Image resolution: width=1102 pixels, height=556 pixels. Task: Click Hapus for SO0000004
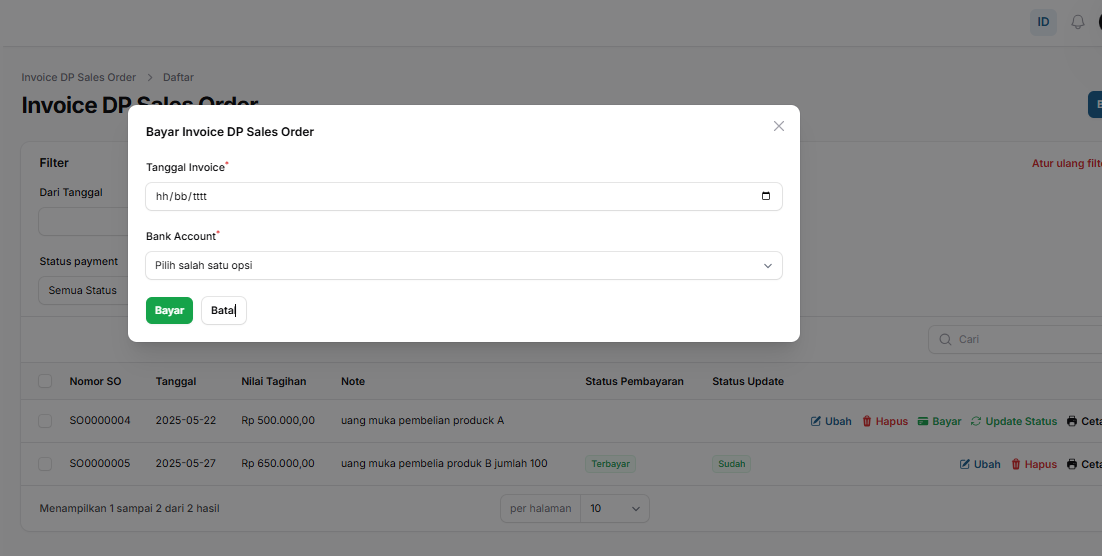886,421
